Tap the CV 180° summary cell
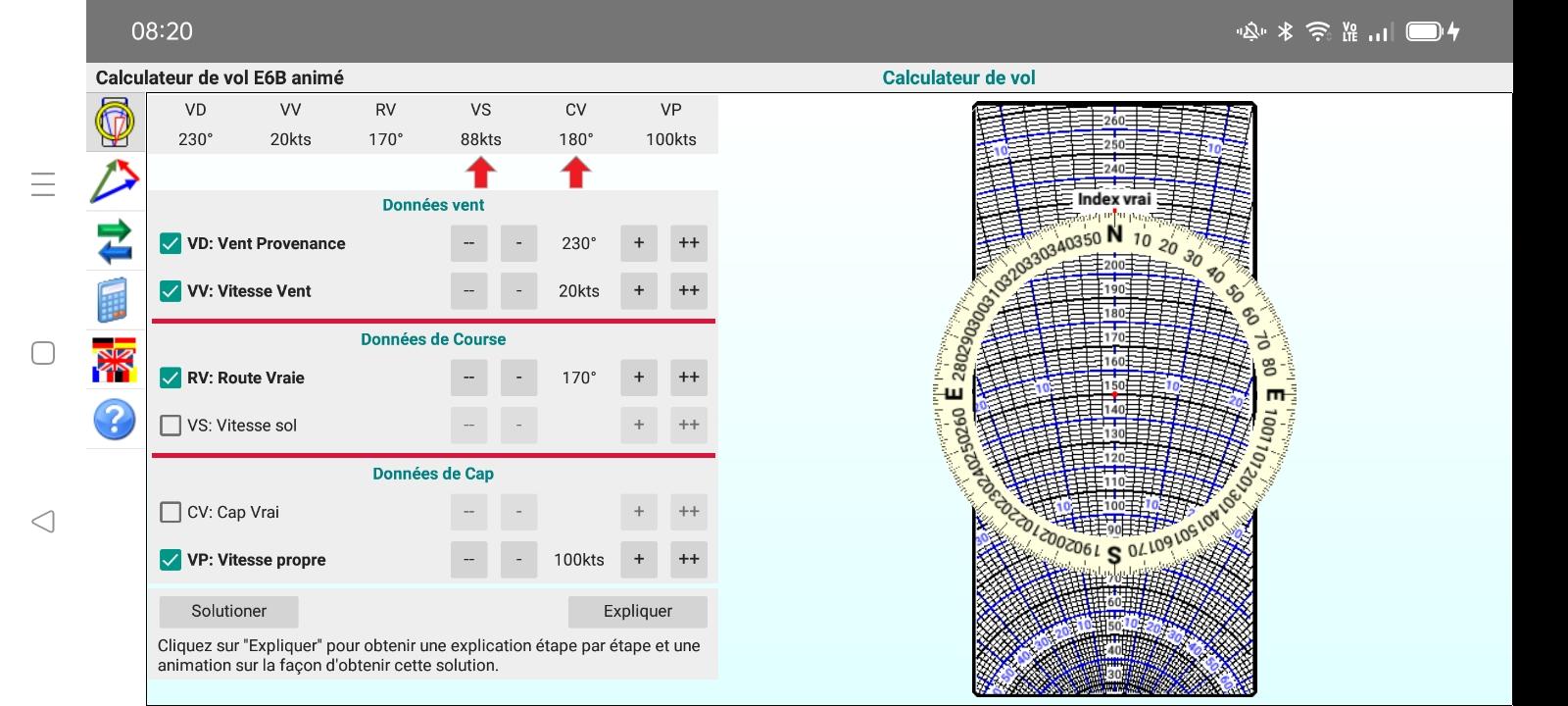 [x=576, y=125]
